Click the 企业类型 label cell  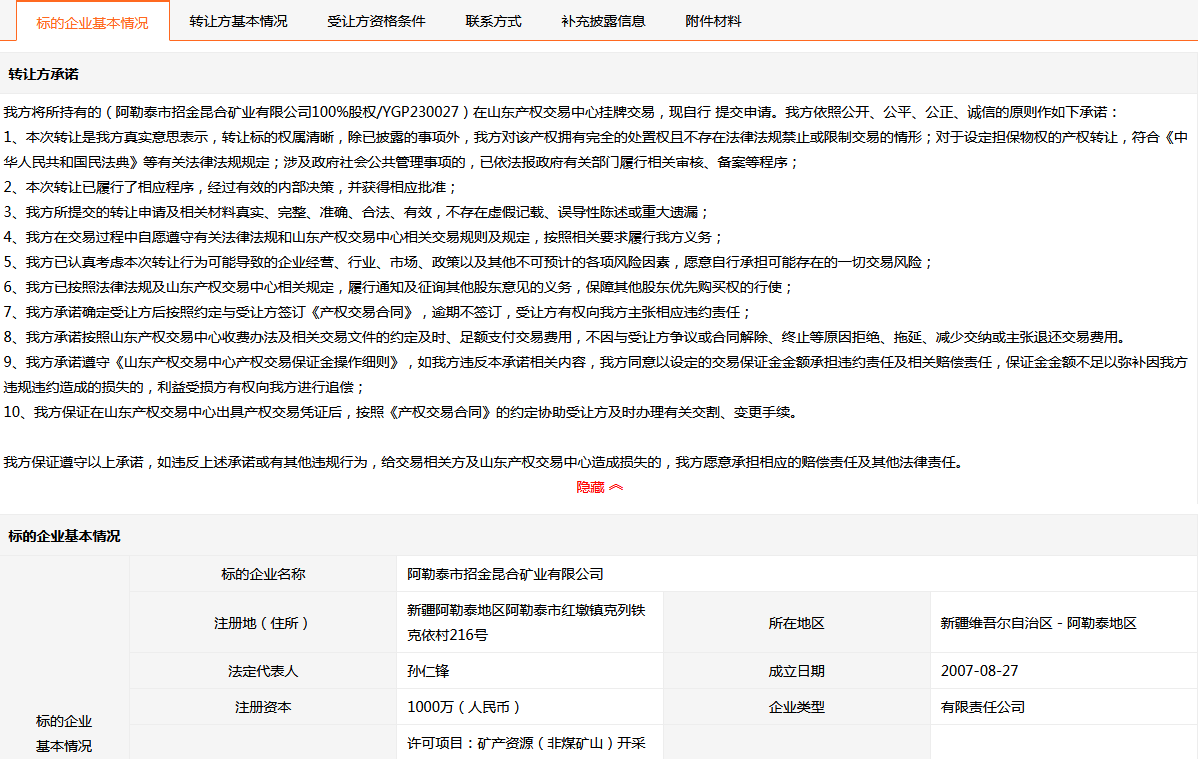(796, 707)
